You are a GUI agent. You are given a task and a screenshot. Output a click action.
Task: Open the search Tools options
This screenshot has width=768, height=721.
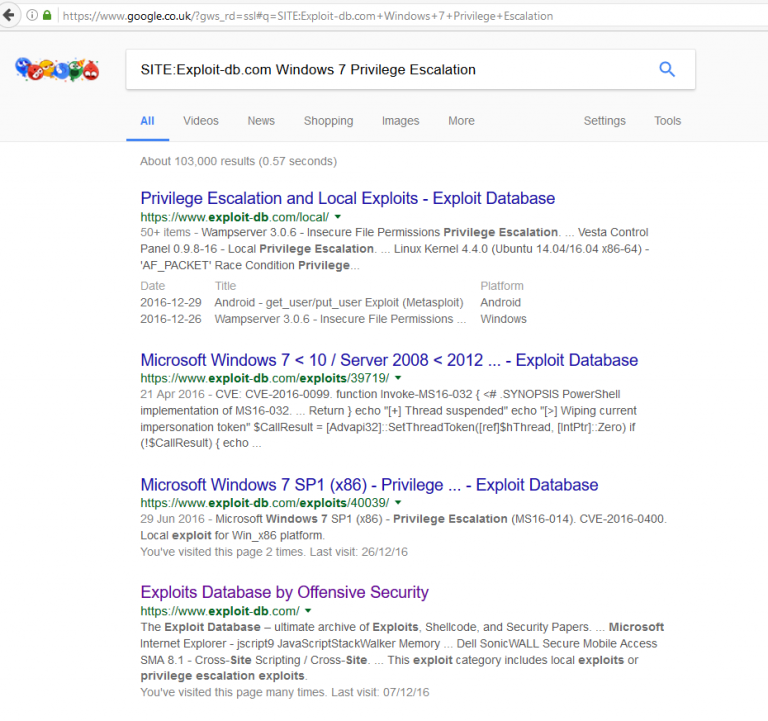pos(668,120)
